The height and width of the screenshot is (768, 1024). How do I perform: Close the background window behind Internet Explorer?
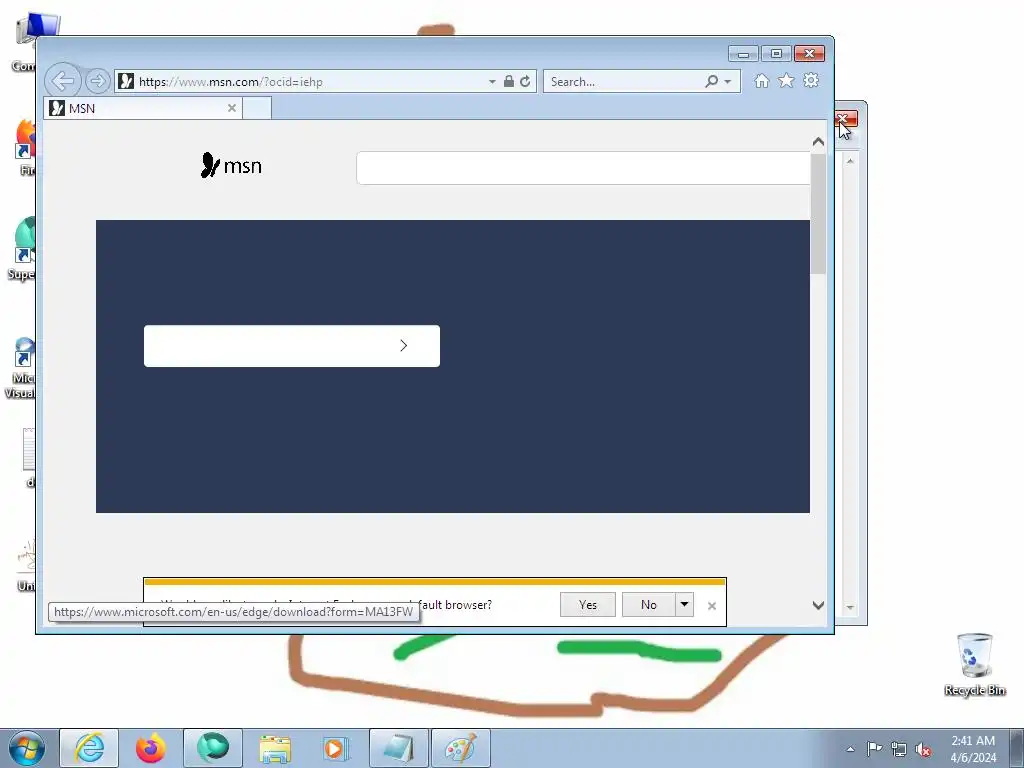coord(846,119)
